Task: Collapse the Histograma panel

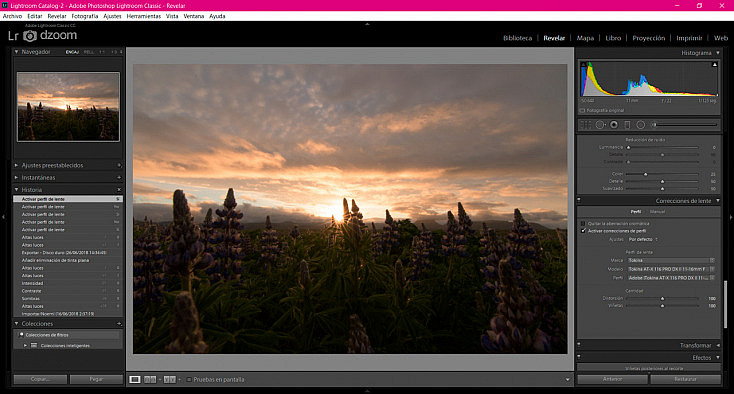Action: point(718,53)
